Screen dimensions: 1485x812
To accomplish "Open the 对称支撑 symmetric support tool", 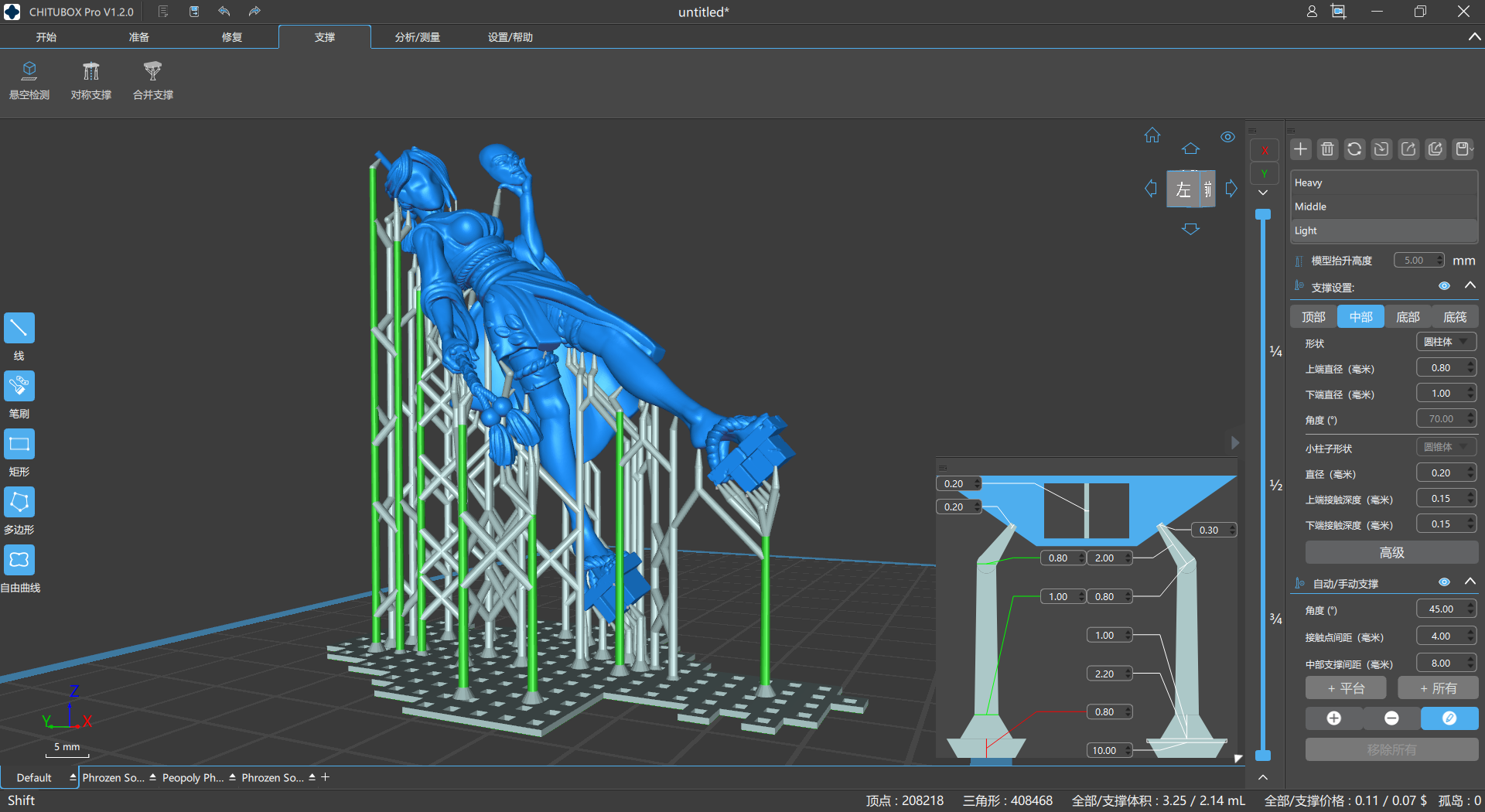I will [91, 80].
